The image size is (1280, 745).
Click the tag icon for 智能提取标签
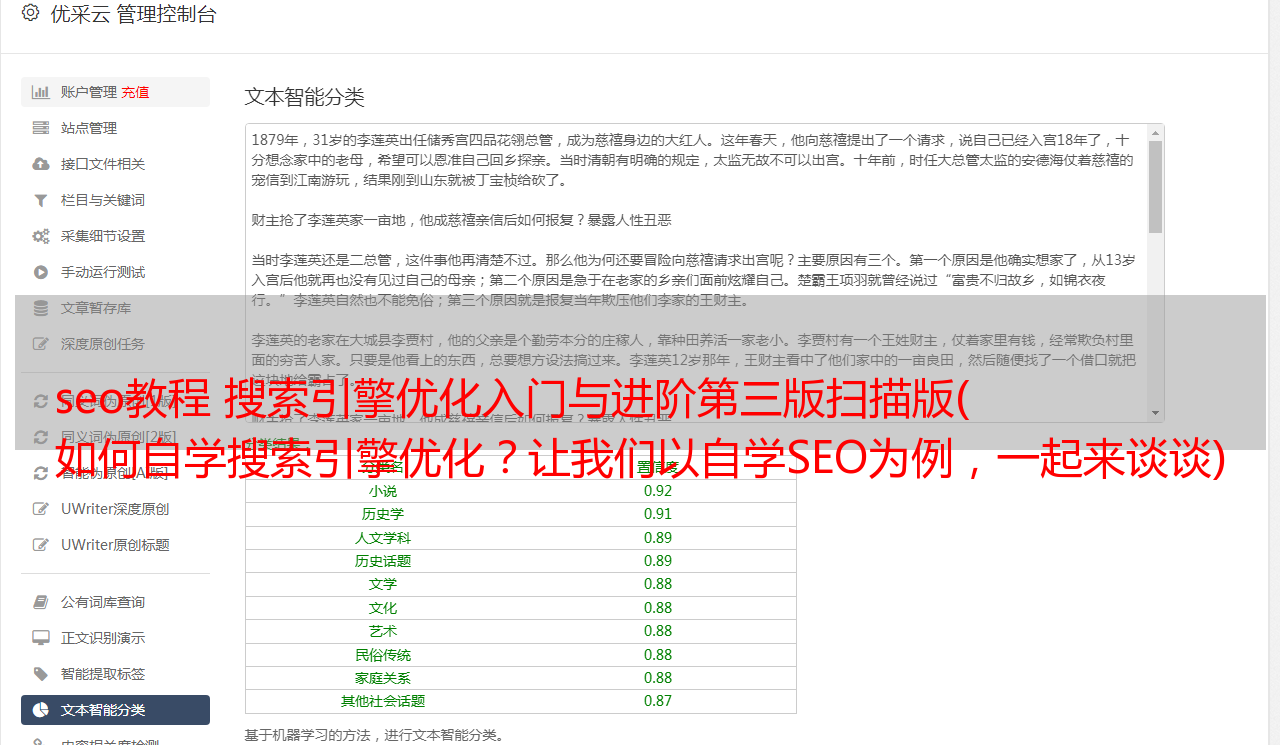(x=41, y=674)
